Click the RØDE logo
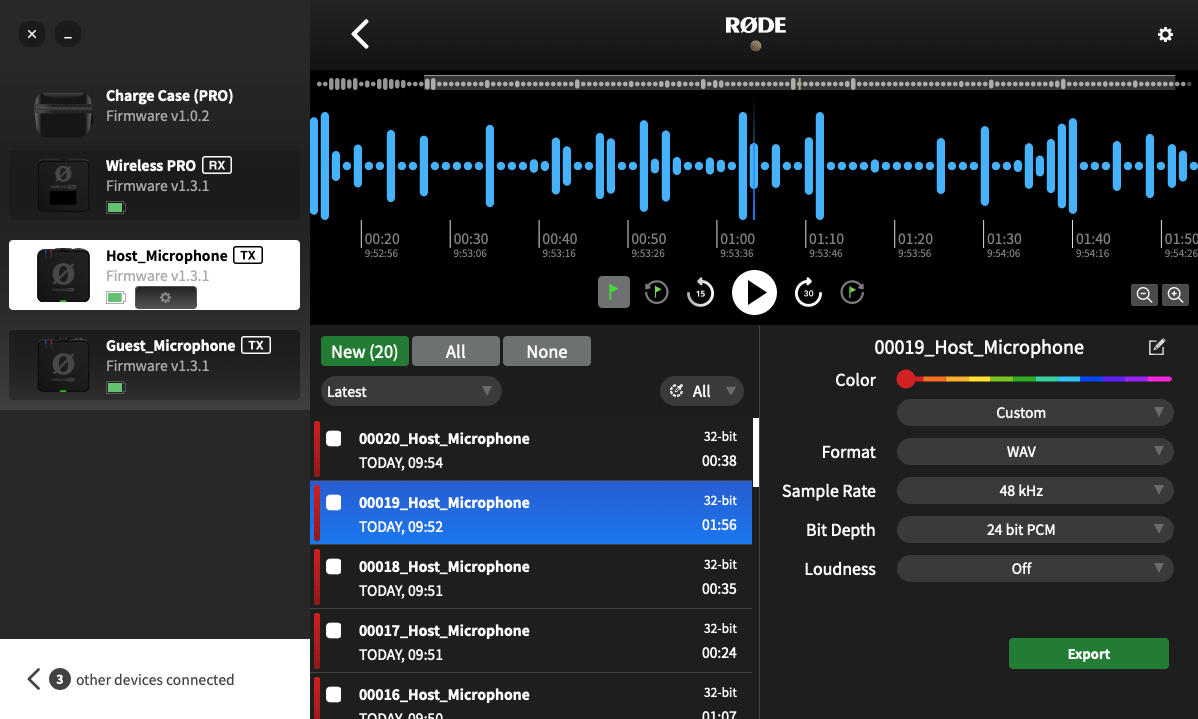Image resolution: width=1198 pixels, height=719 pixels. (x=755, y=25)
